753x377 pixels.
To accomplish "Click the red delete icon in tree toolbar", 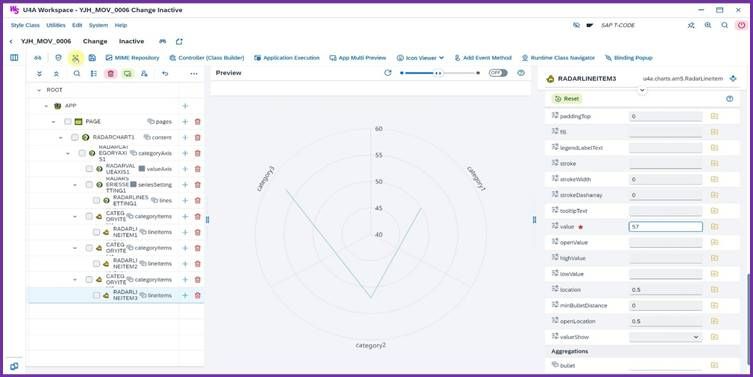I will click(x=111, y=73).
